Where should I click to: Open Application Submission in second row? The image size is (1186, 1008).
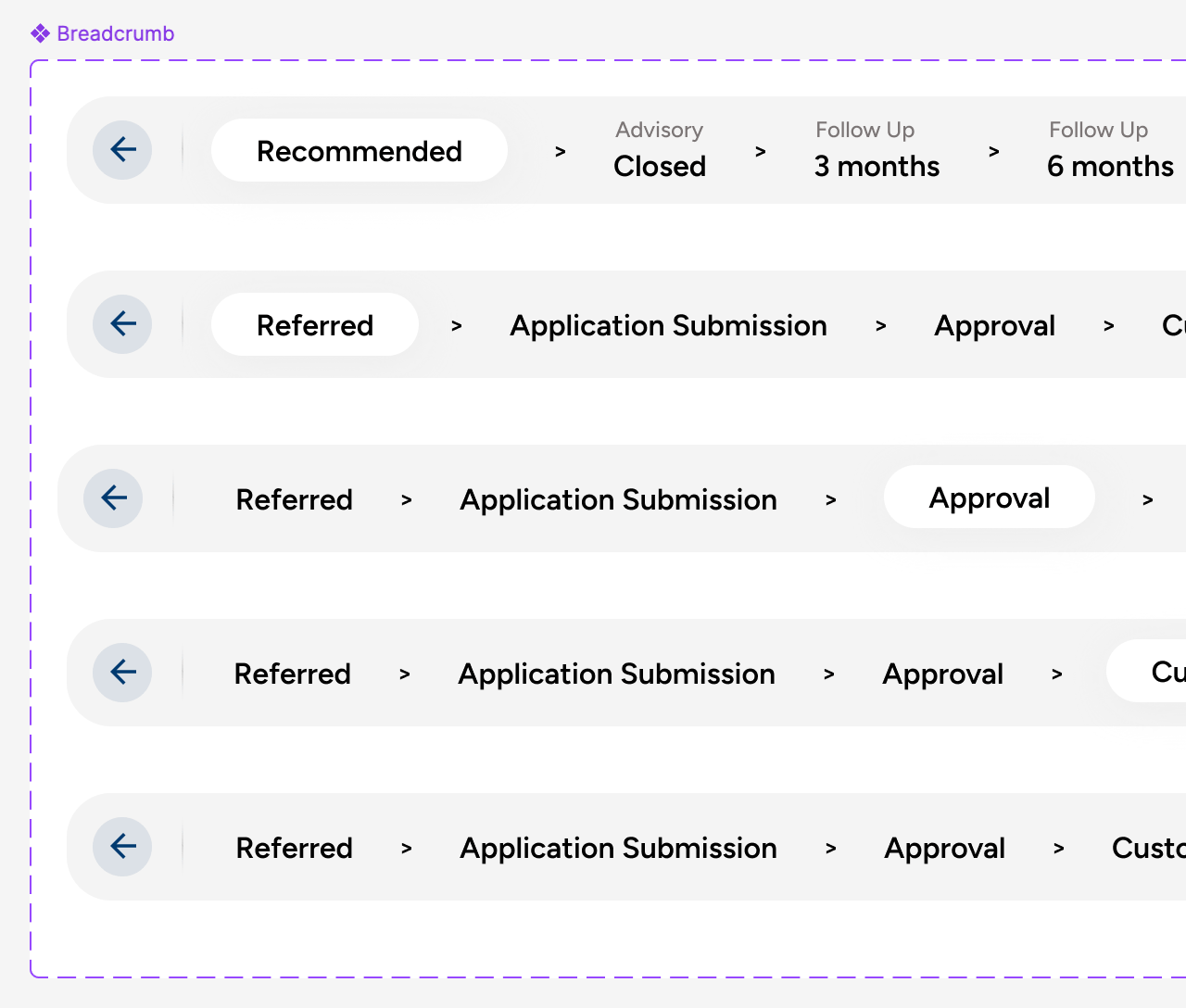668,325
